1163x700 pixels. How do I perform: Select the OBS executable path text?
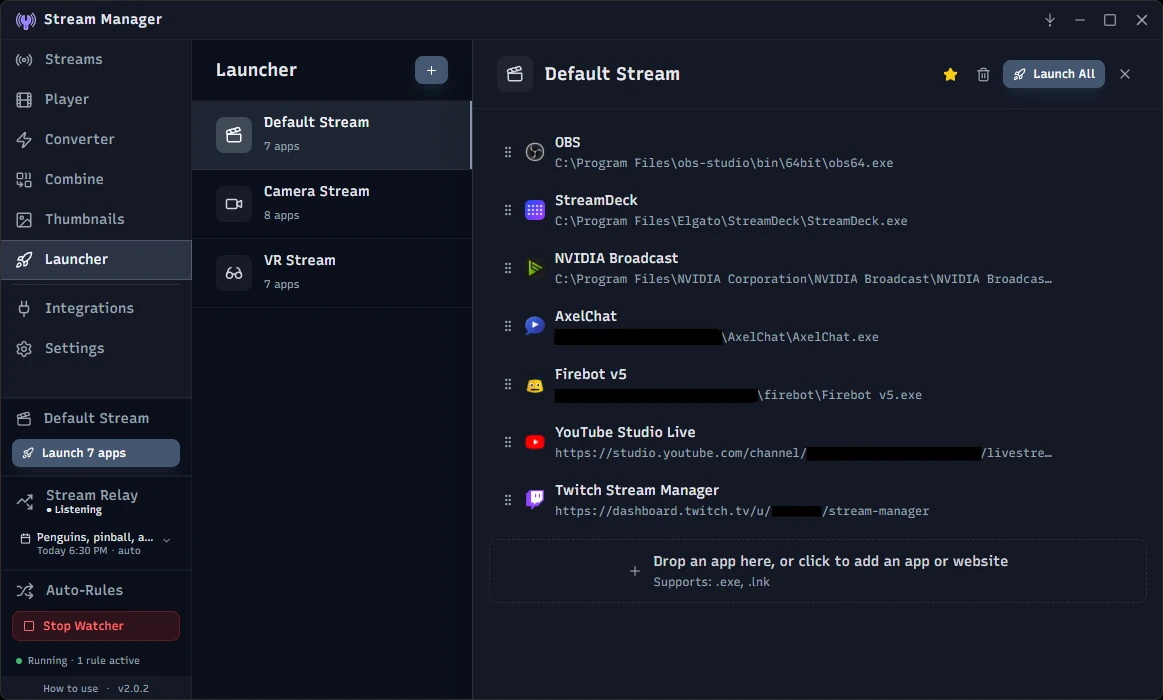click(x=724, y=163)
